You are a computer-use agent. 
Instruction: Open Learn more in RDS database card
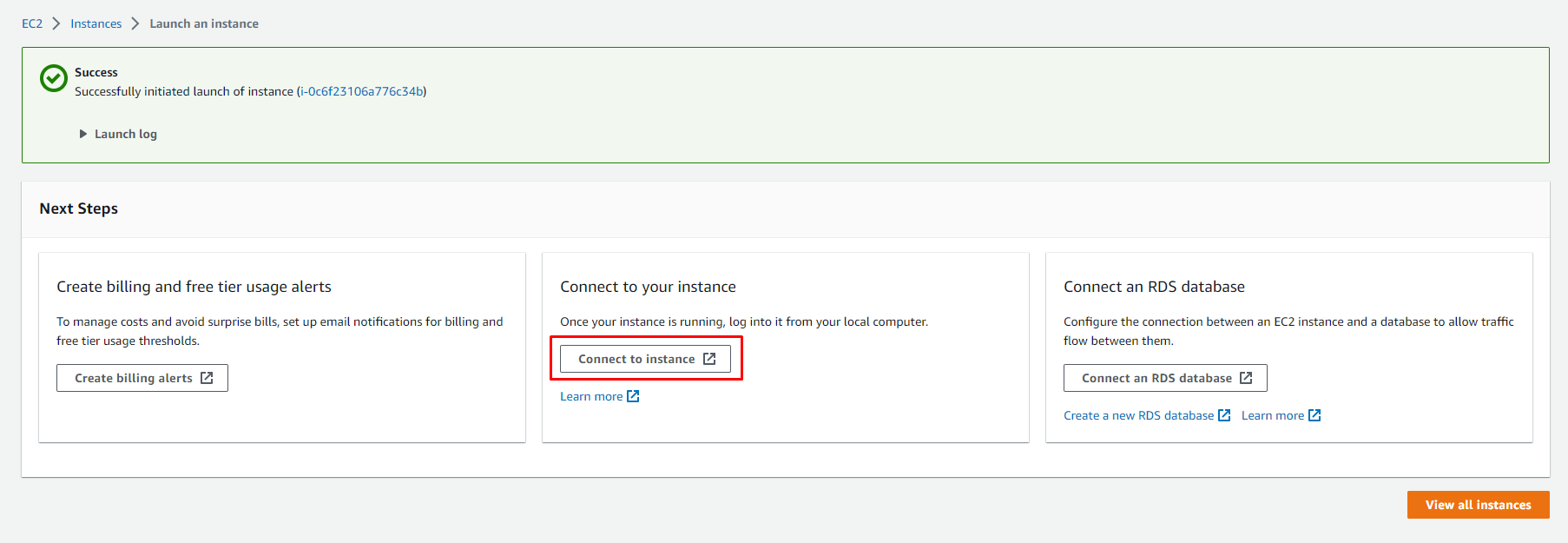(1281, 415)
